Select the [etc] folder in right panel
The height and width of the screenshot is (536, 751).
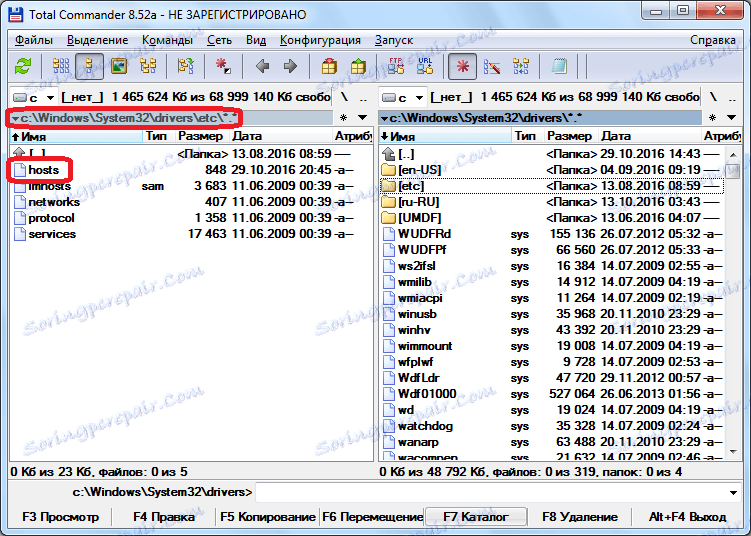click(552, 186)
